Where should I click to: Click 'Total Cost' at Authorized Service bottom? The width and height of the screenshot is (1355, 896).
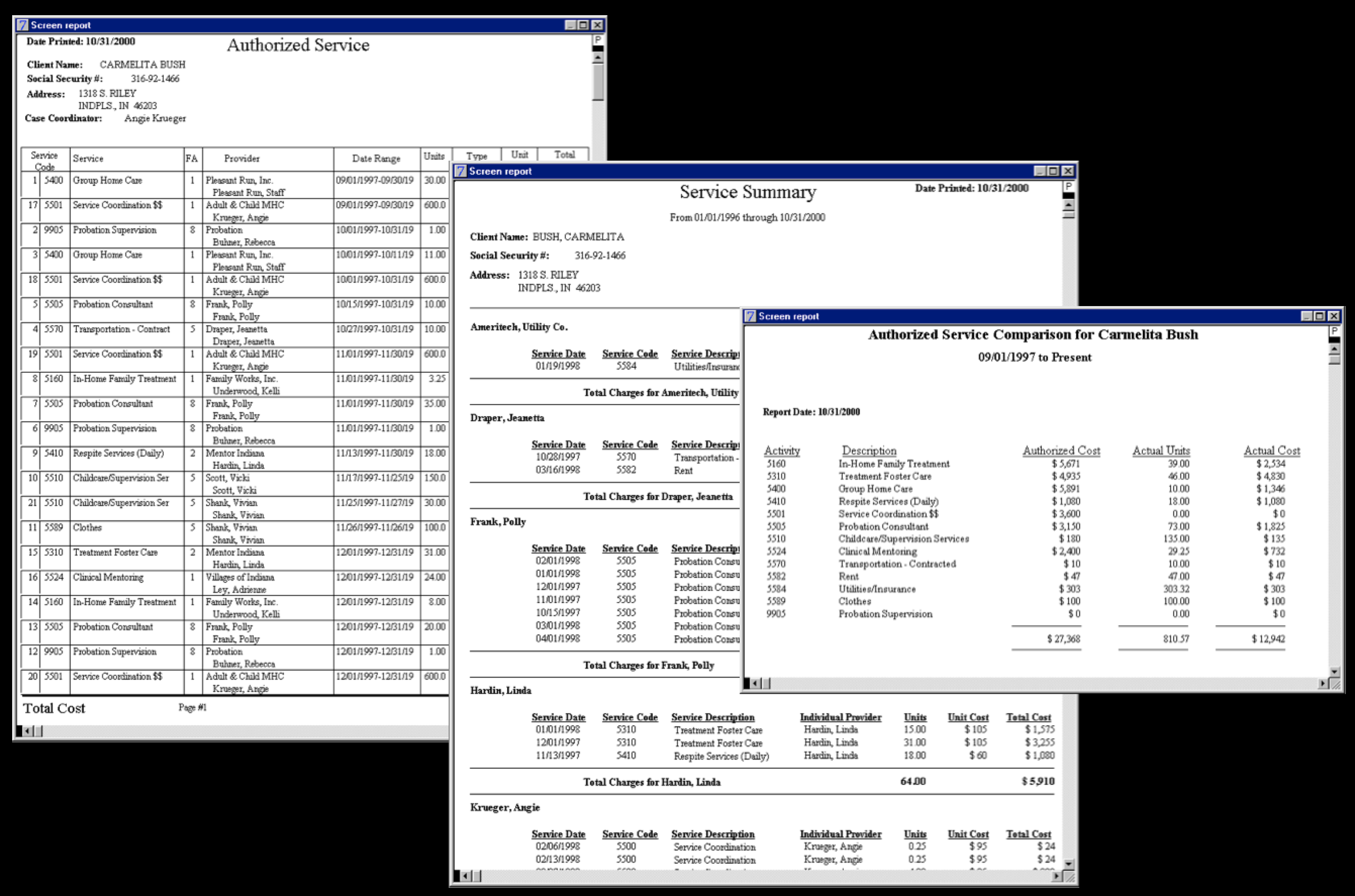(54, 708)
